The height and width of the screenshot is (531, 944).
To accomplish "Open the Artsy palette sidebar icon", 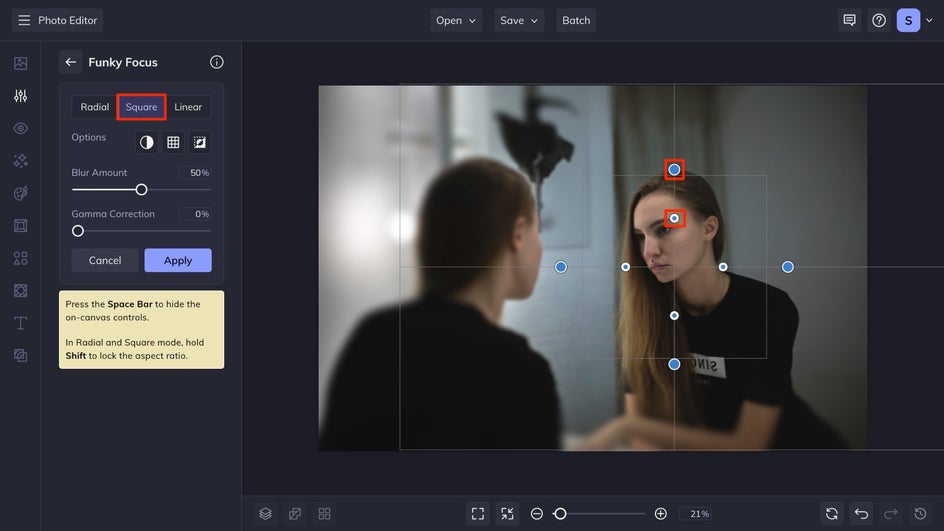I will [x=20, y=193].
